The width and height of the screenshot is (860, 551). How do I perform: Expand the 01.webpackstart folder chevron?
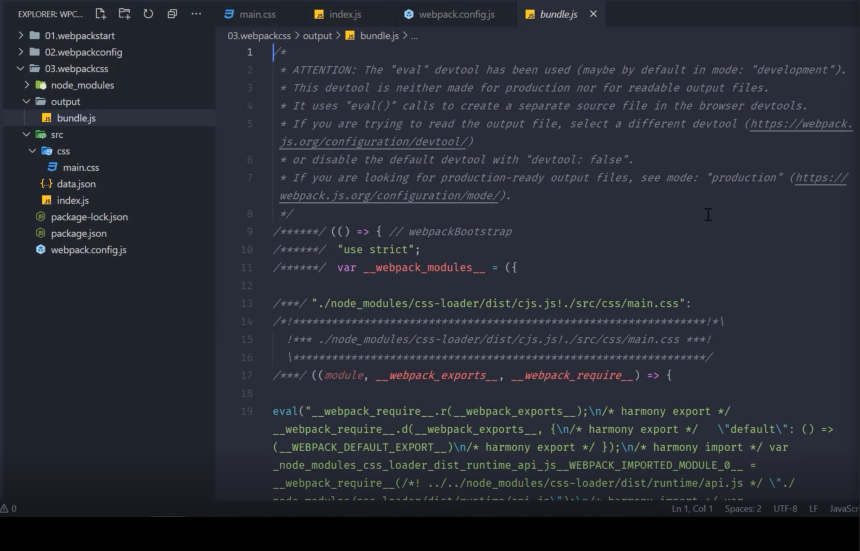(x=20, y=35)
